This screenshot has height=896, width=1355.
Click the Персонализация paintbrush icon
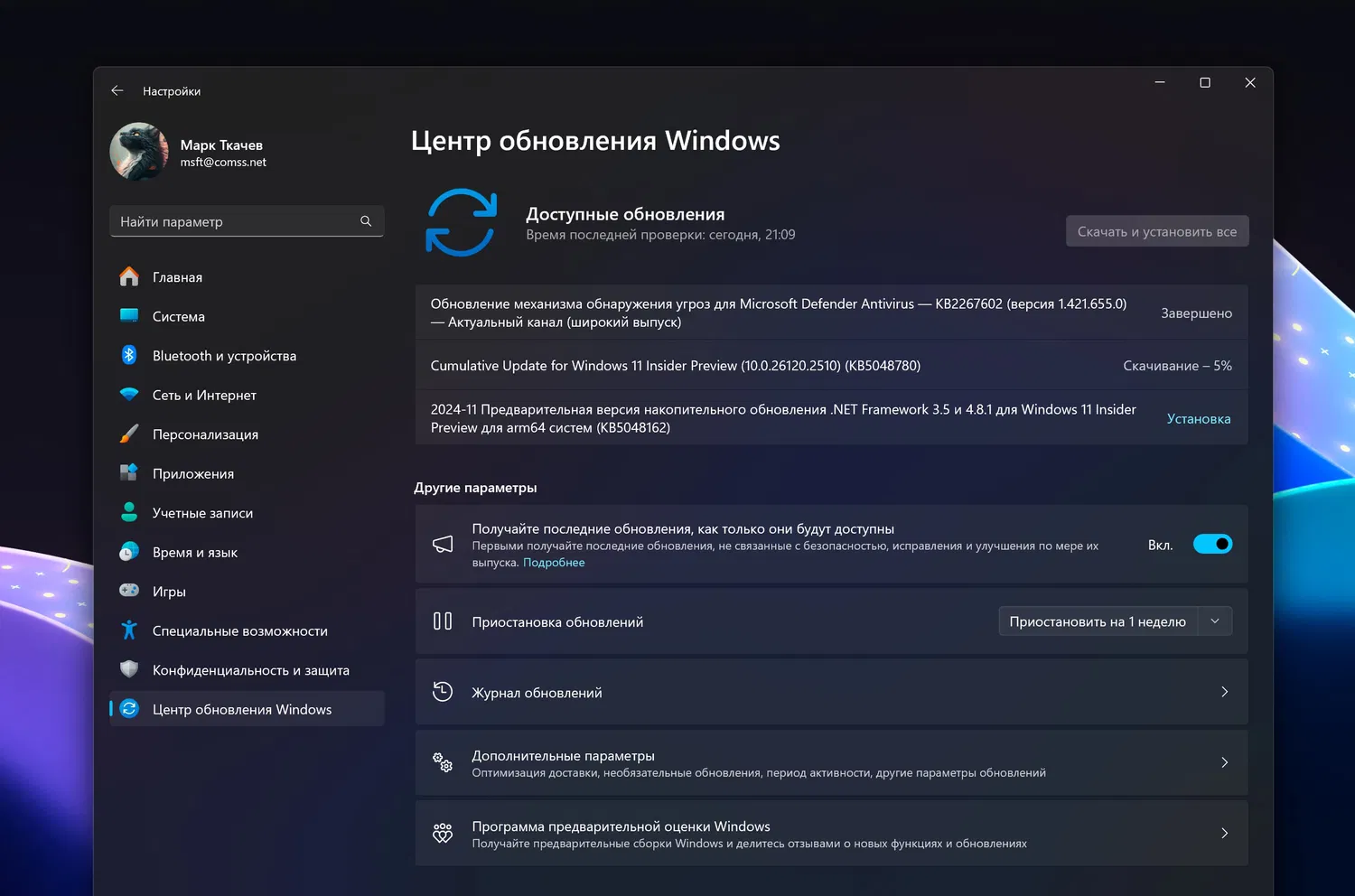(x=129, y=434)
